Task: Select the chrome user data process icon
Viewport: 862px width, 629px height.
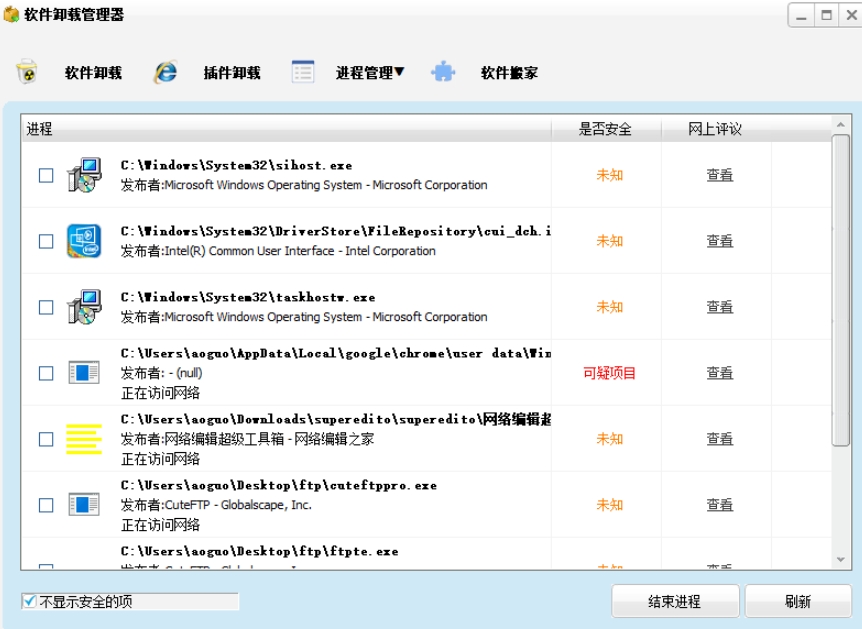Action: pos(84,373)
